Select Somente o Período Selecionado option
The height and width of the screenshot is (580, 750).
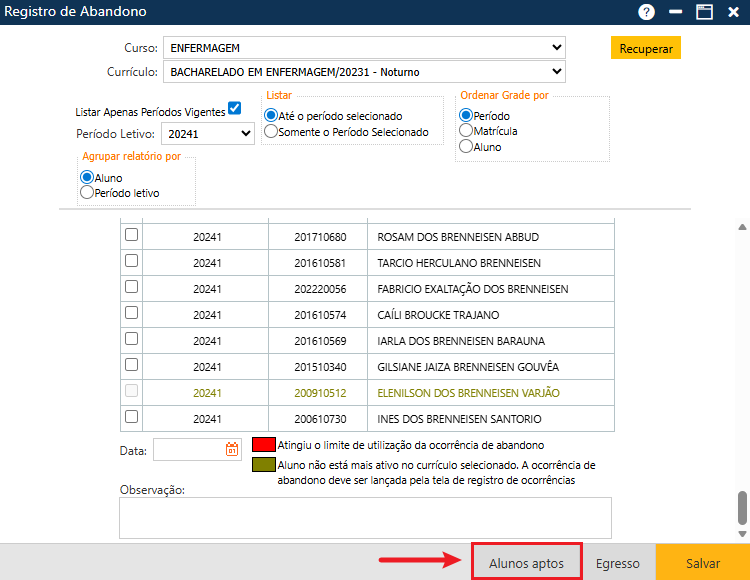click(270, 132)
